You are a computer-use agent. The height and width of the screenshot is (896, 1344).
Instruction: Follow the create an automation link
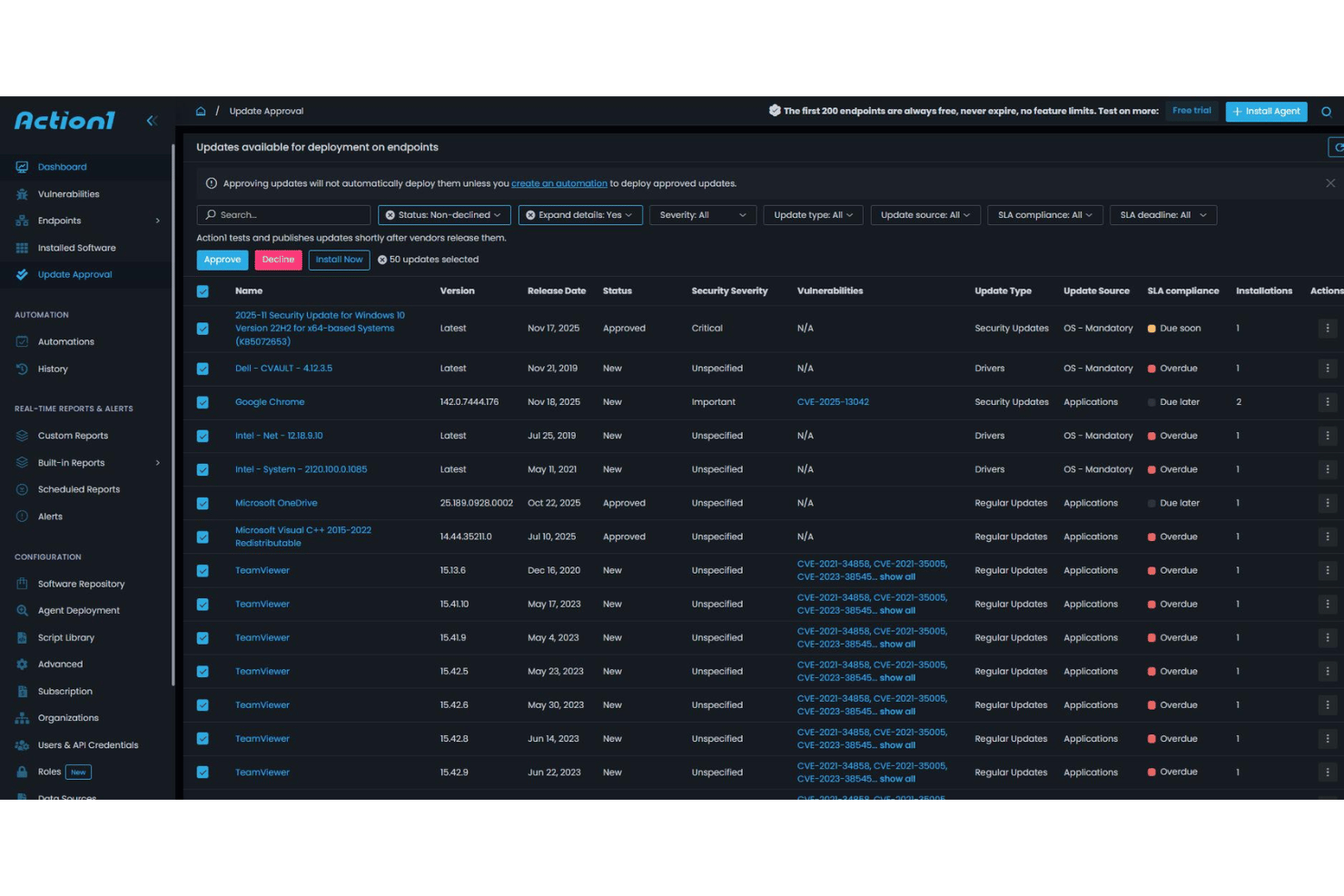pos(559,183)
